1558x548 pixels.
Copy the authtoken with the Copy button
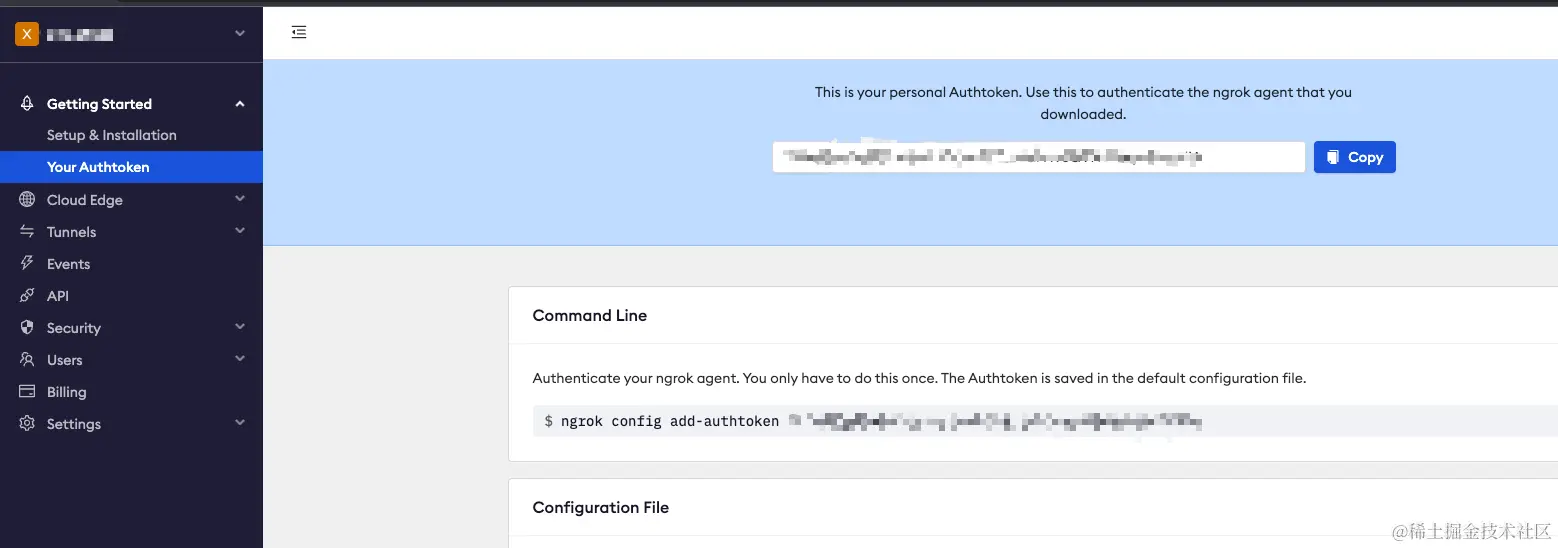click(x=1354, y=157)
